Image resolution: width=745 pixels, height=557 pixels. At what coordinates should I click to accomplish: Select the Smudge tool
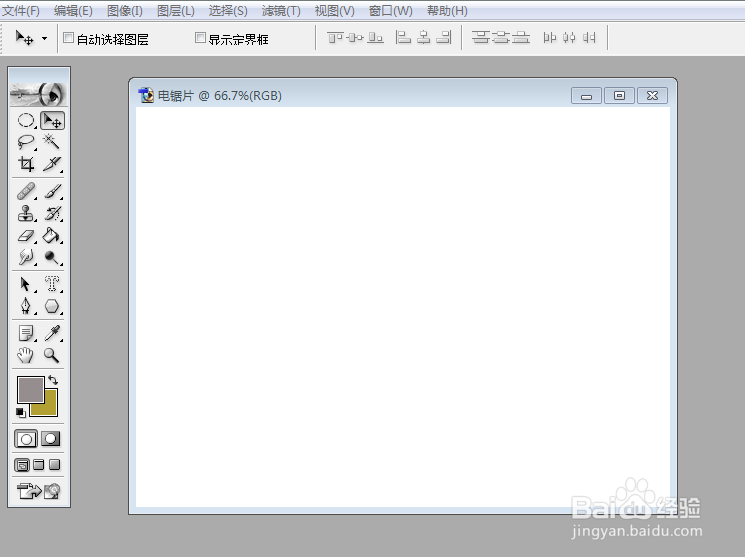(26, 257)
